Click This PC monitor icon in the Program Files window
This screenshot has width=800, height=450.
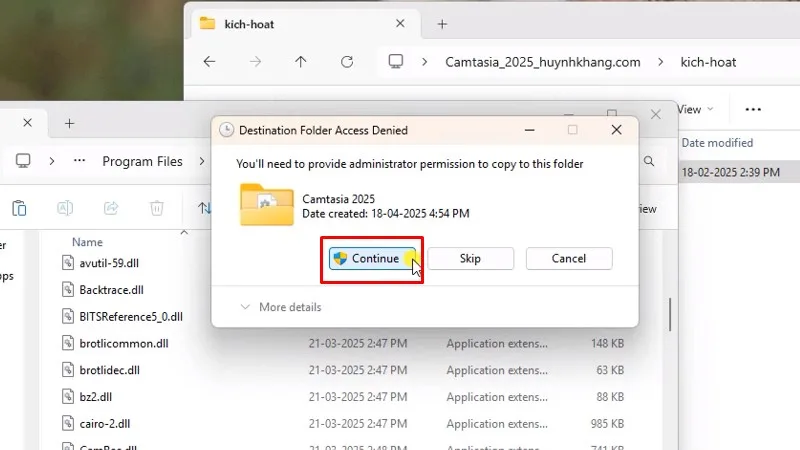coord(23,161)
